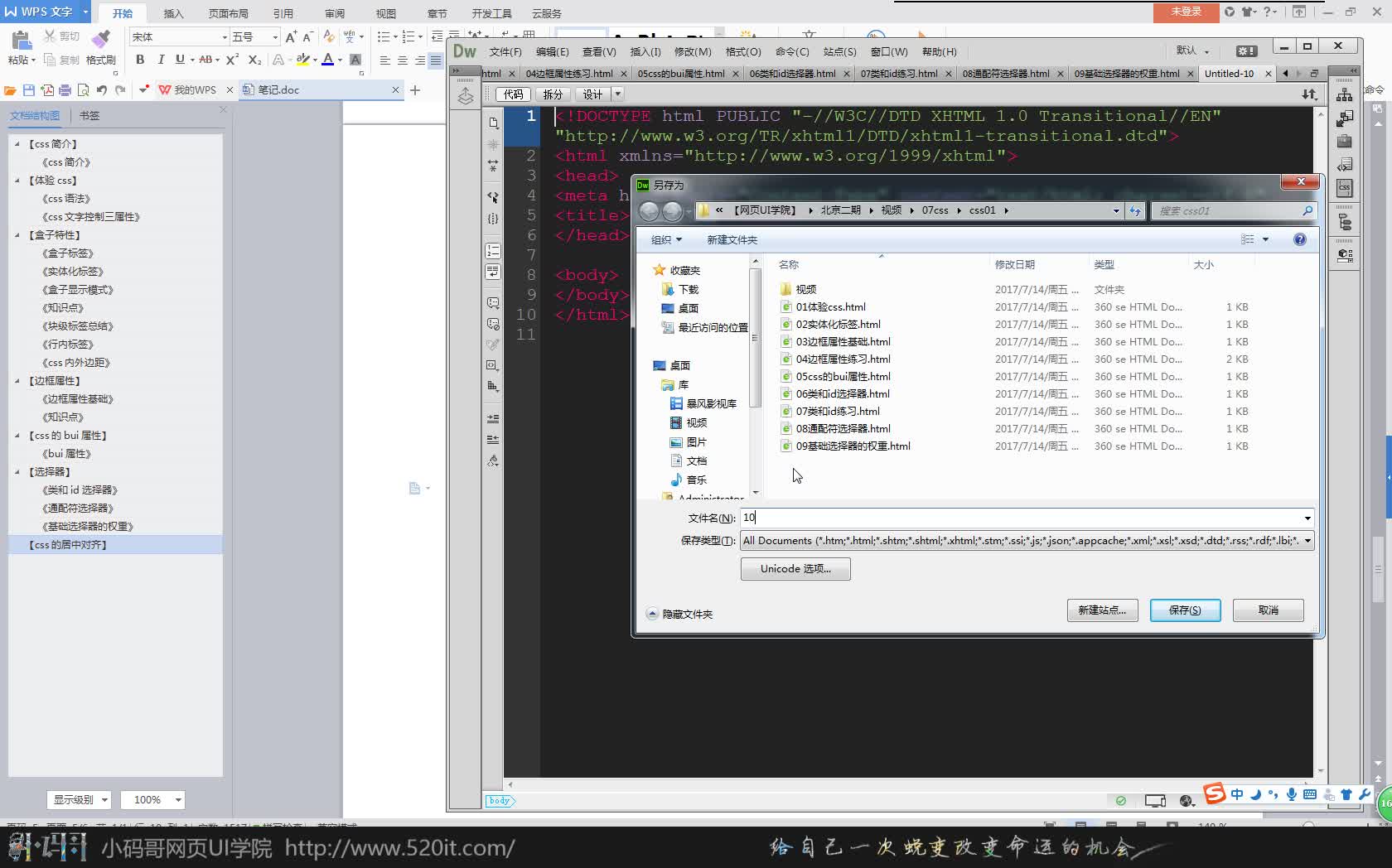Click the yellow highlight color swatch
Image resolution: width=1392 pixels, height=868 pixels.
coord(303,60)
